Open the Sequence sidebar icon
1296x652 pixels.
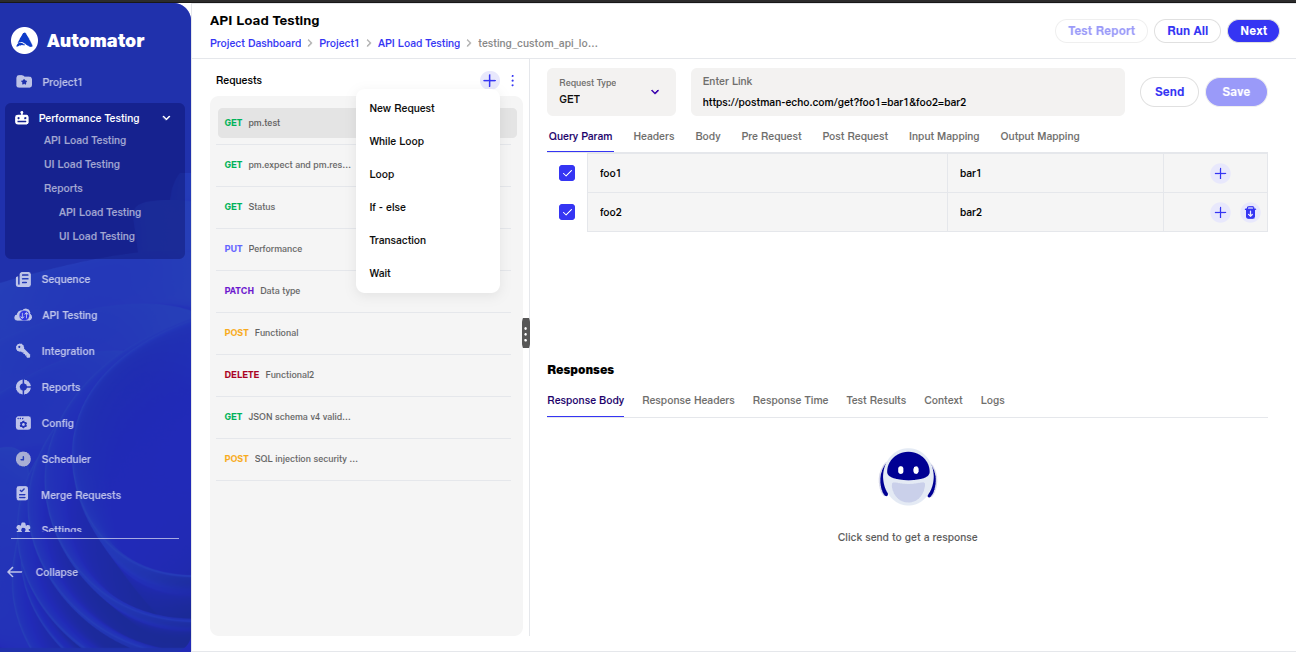coord(23,279)
